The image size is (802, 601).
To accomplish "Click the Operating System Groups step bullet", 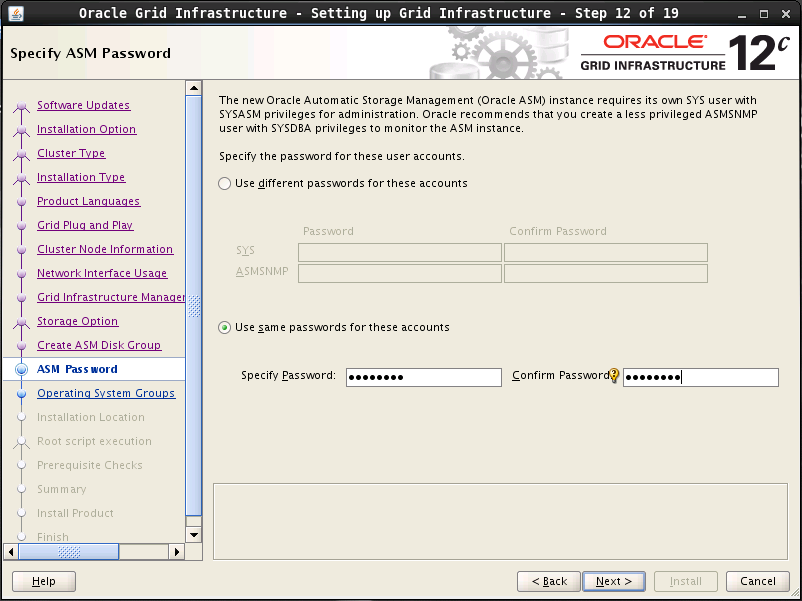I will click(x=21, y=394).
